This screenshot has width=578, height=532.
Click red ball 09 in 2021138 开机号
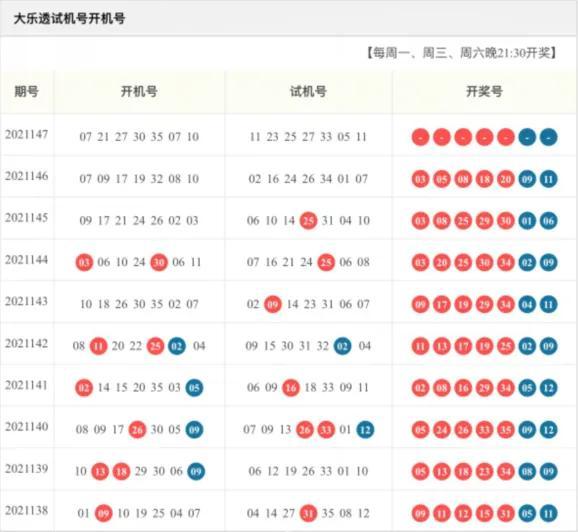(104, 513)
